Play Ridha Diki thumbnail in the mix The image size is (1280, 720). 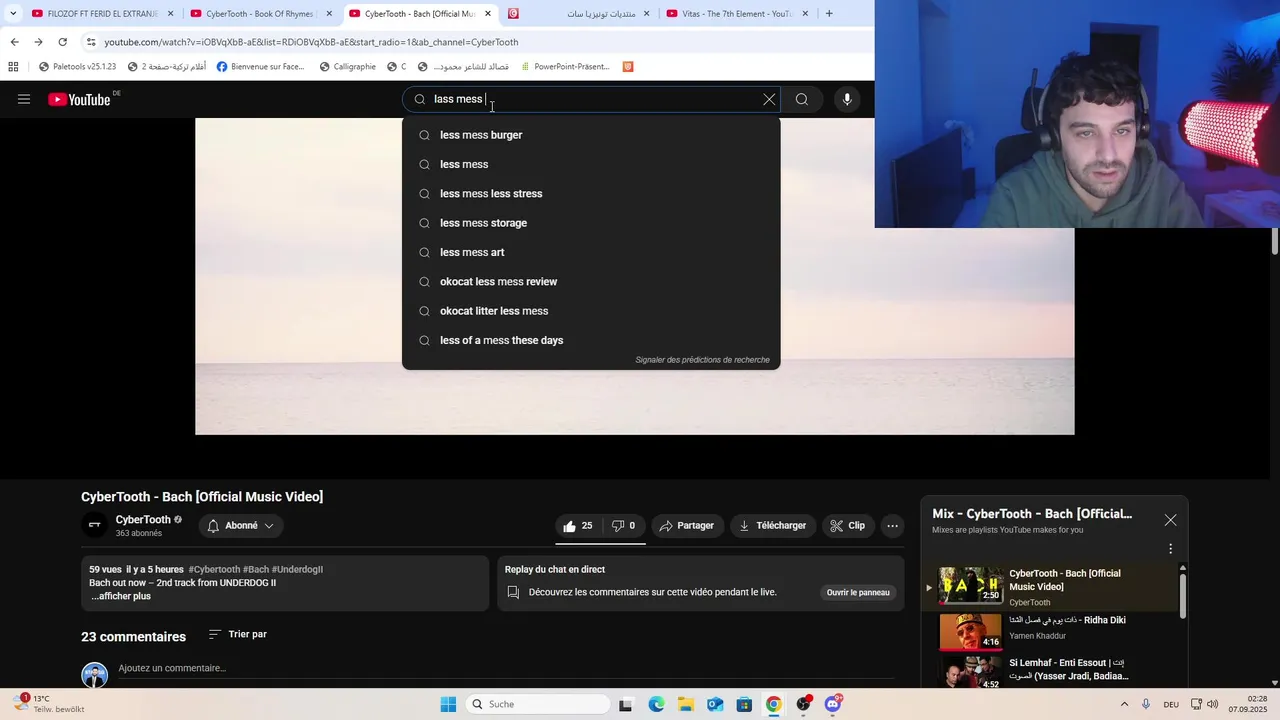tap(971, 632)
